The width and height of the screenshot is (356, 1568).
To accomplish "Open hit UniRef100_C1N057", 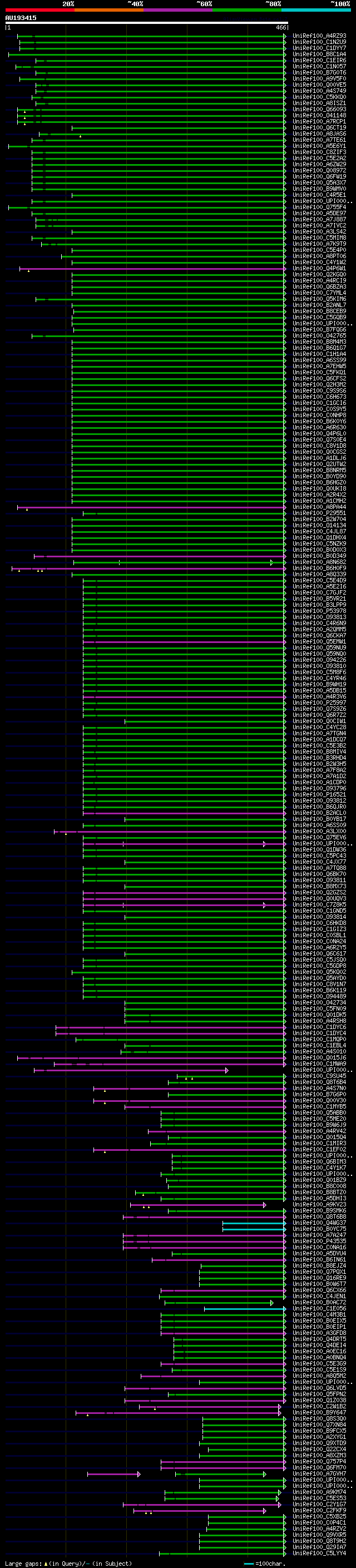I will pos(319,66).
